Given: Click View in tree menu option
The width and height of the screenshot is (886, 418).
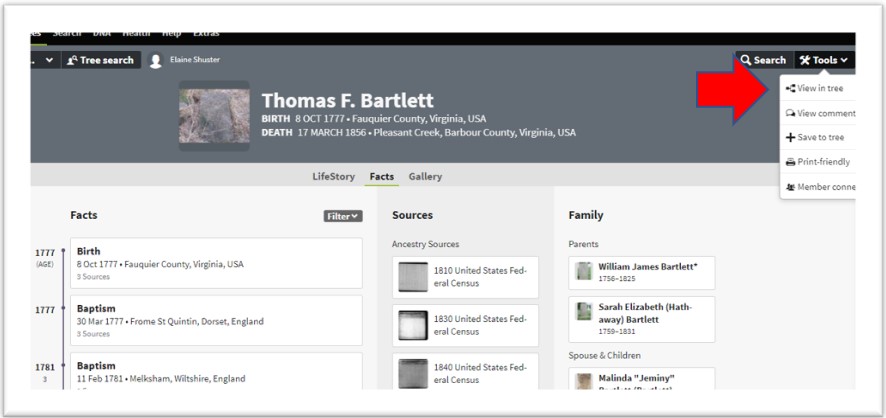Looking at the screenshot, I should tap(819, 88).
